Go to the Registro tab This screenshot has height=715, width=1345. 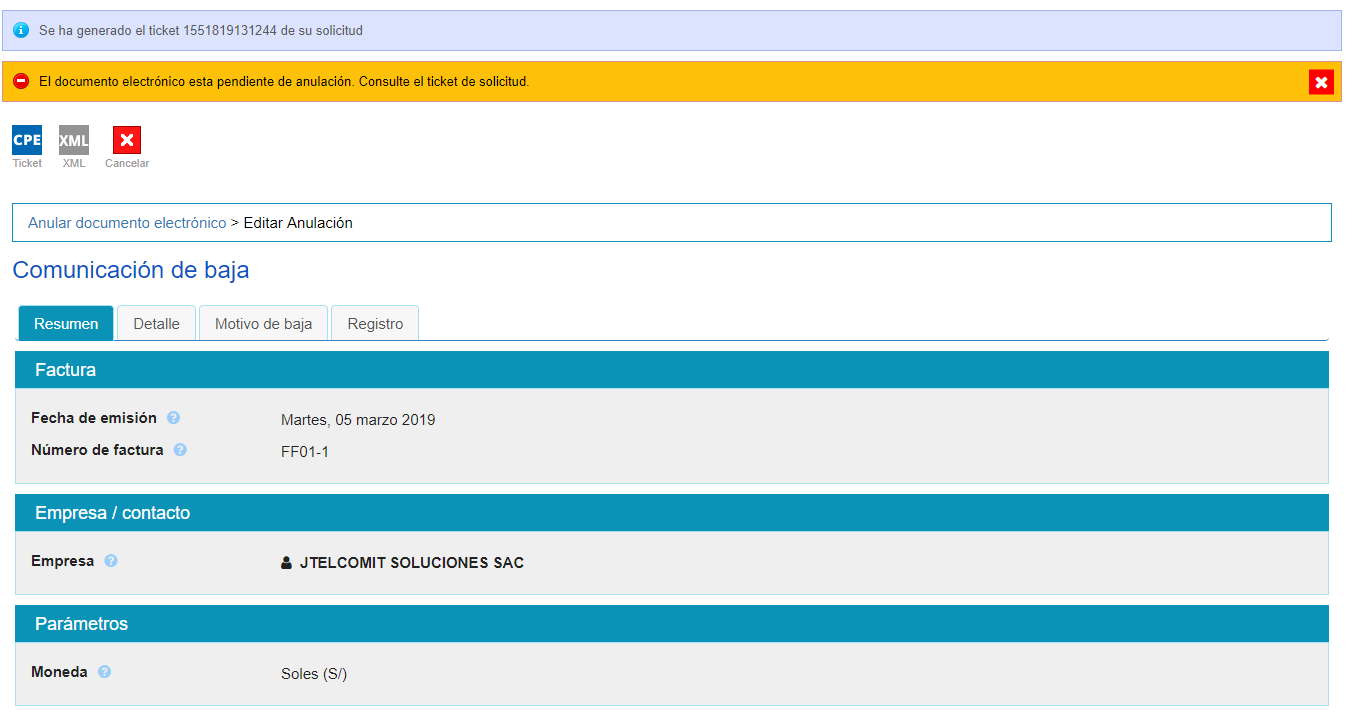pyautogui.click(x=375, y=324)
